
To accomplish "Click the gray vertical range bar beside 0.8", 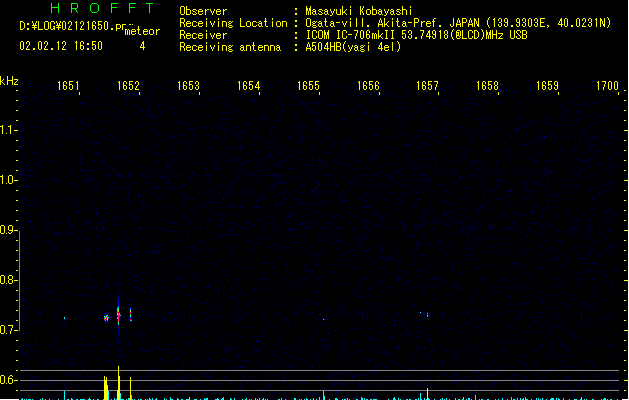I will [x=20, y=281].
